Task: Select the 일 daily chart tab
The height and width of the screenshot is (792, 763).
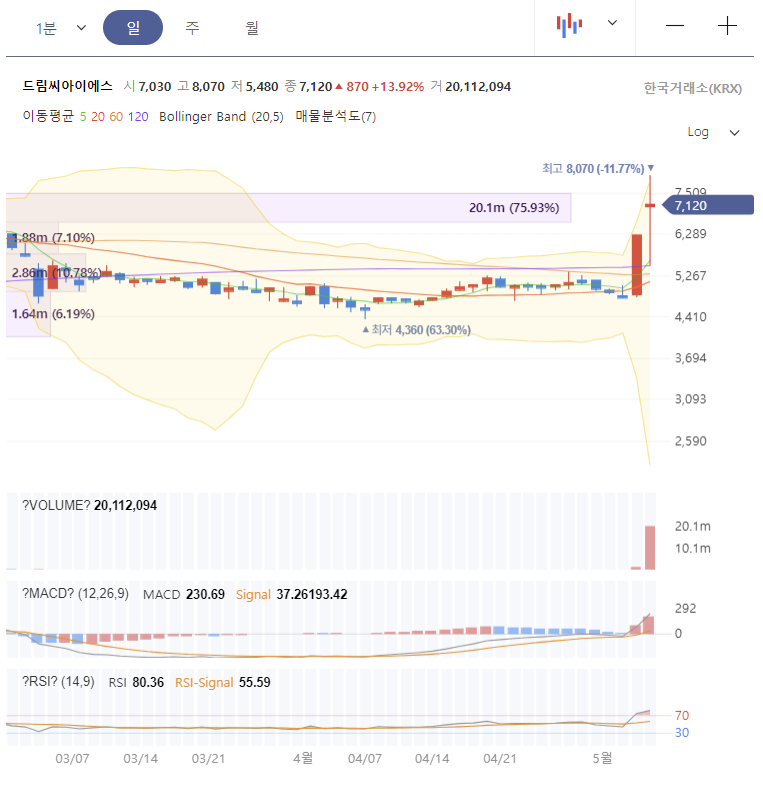Action: click(x=133, y=27)
